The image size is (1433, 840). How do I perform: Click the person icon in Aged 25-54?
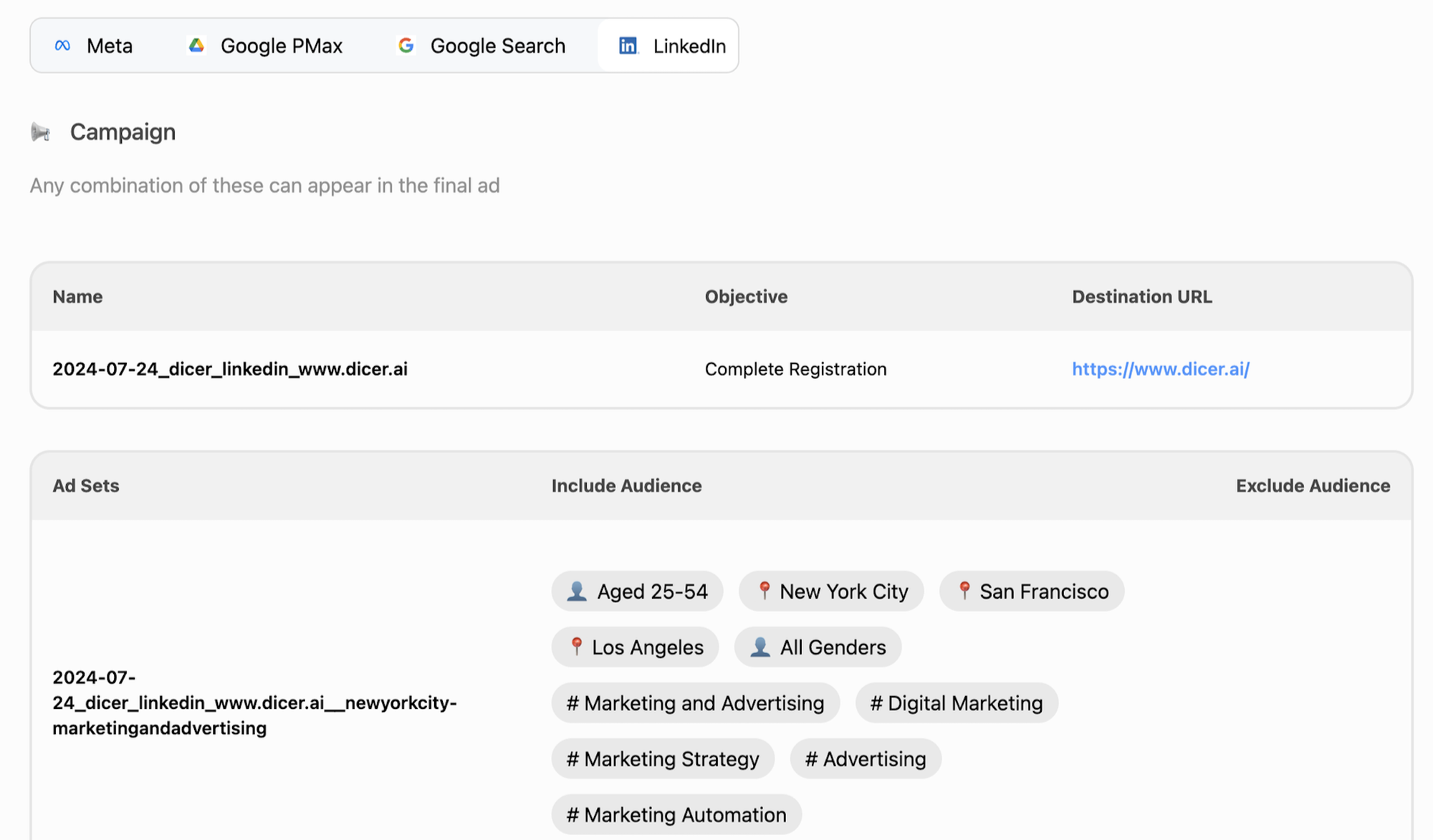coord(577,592)
